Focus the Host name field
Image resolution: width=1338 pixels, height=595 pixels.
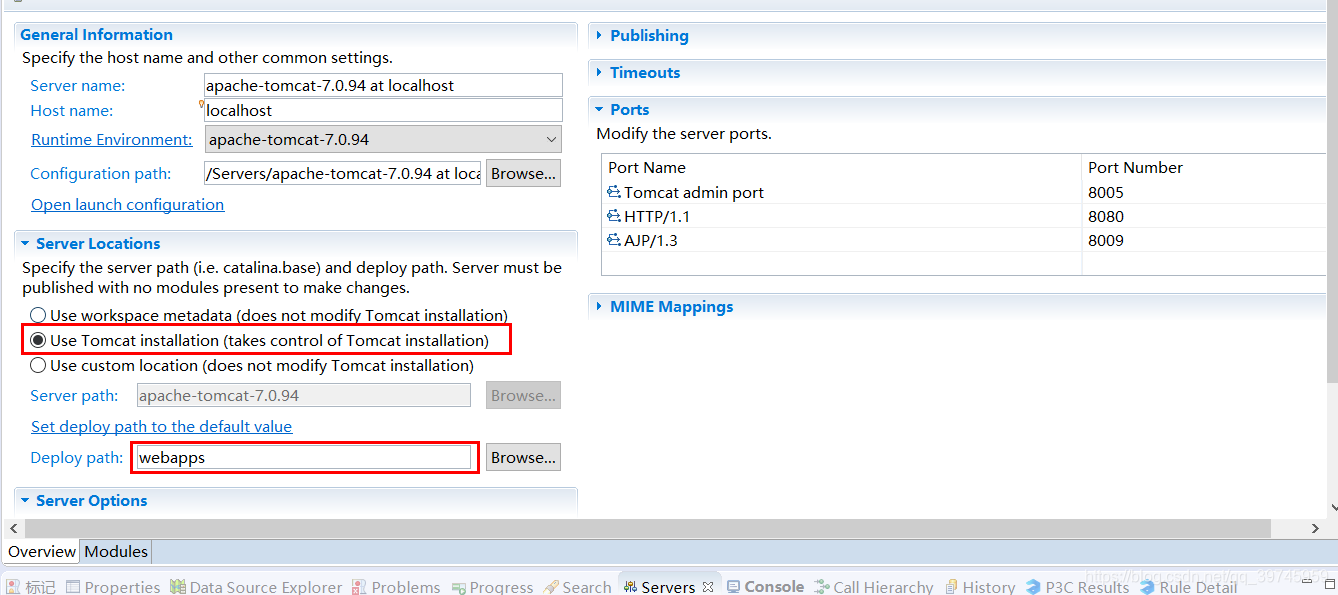(383, 110)
